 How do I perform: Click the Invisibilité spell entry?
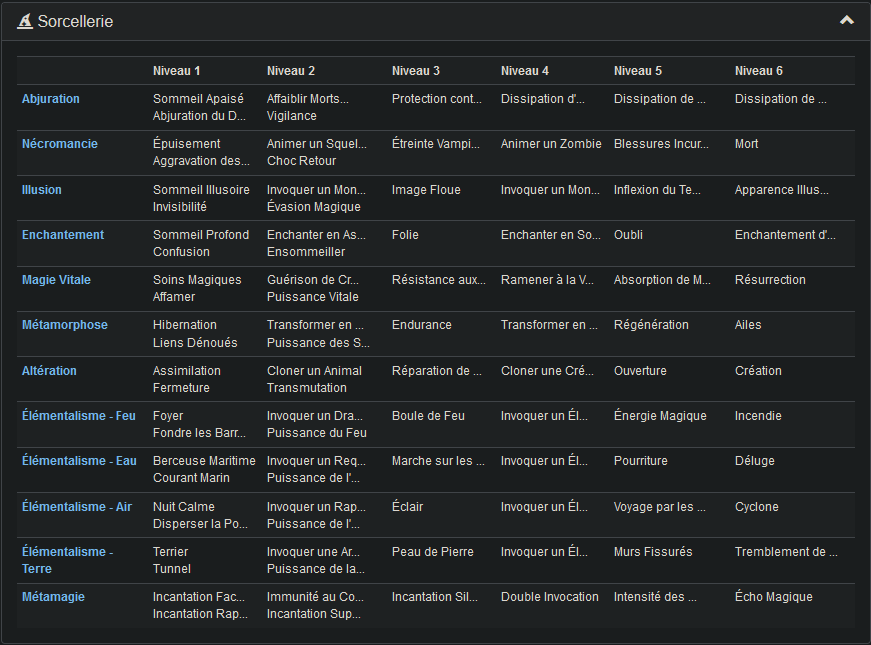180,207
